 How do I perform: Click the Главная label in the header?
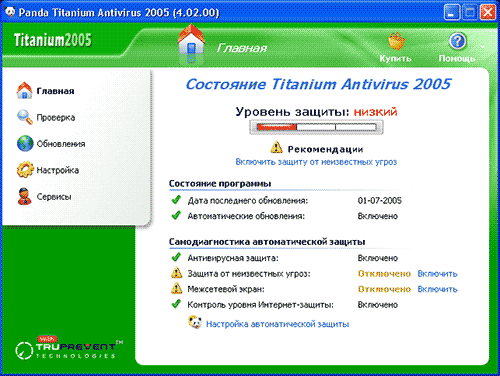point(242,48)
